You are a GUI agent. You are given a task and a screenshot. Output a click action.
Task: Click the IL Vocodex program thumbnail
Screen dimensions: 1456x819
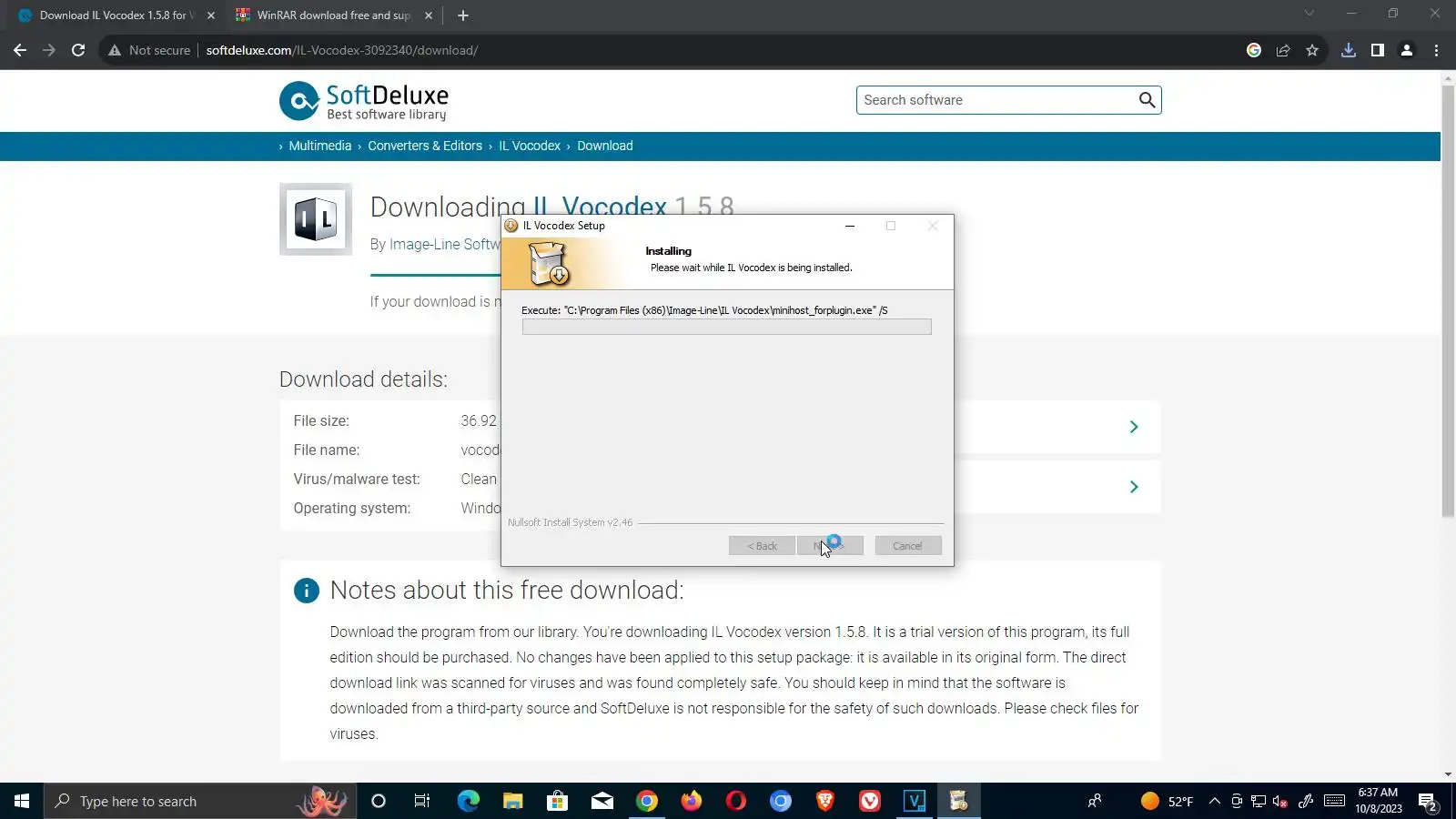[316, 219]
